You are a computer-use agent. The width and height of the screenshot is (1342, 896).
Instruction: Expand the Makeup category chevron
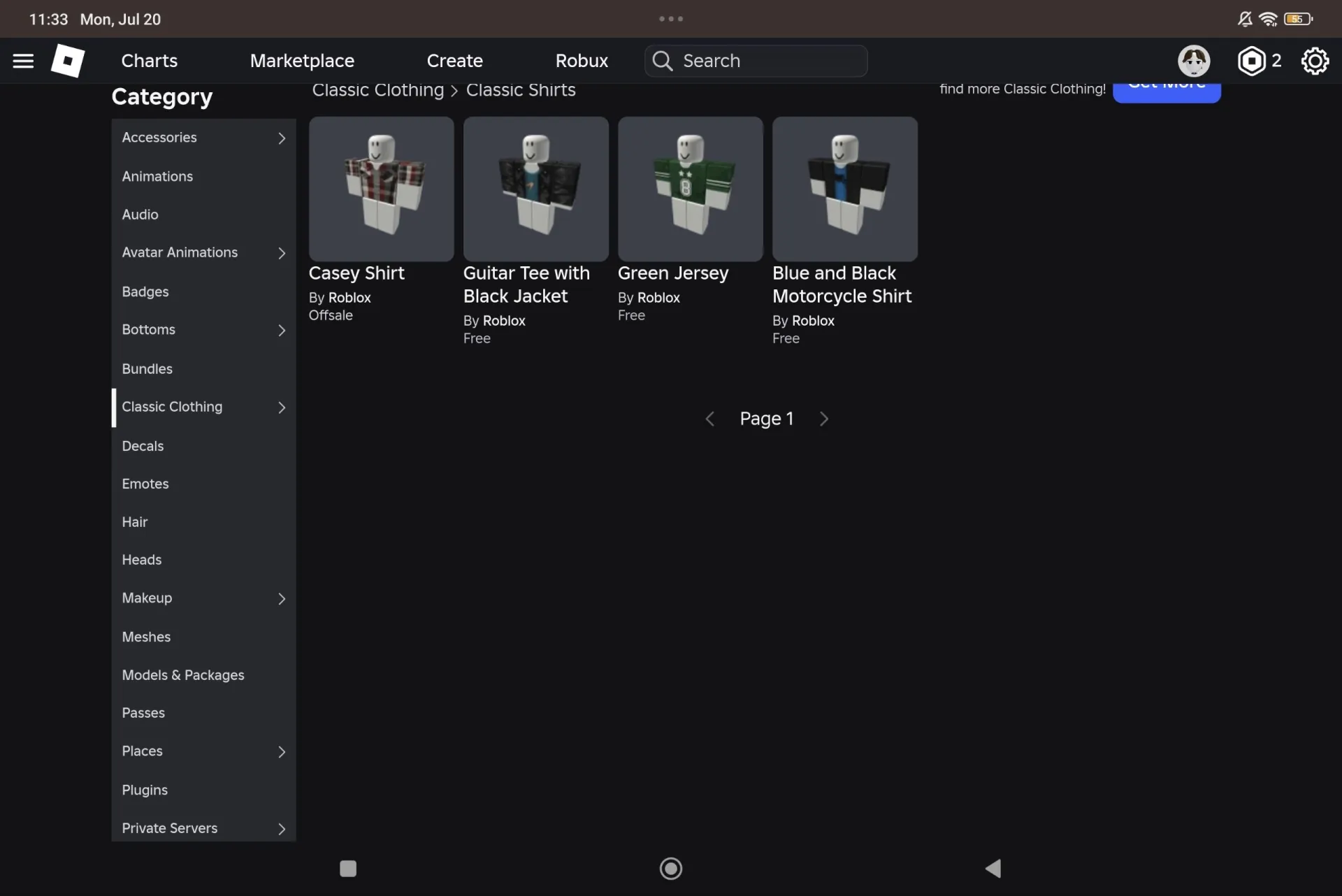pyautogui.click(x=282, y=599)
